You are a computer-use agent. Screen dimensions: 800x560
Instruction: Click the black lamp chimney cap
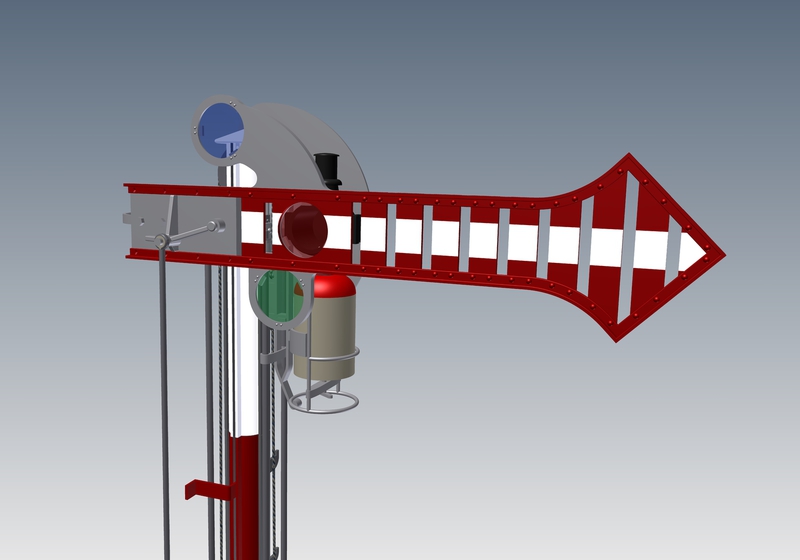328,168
